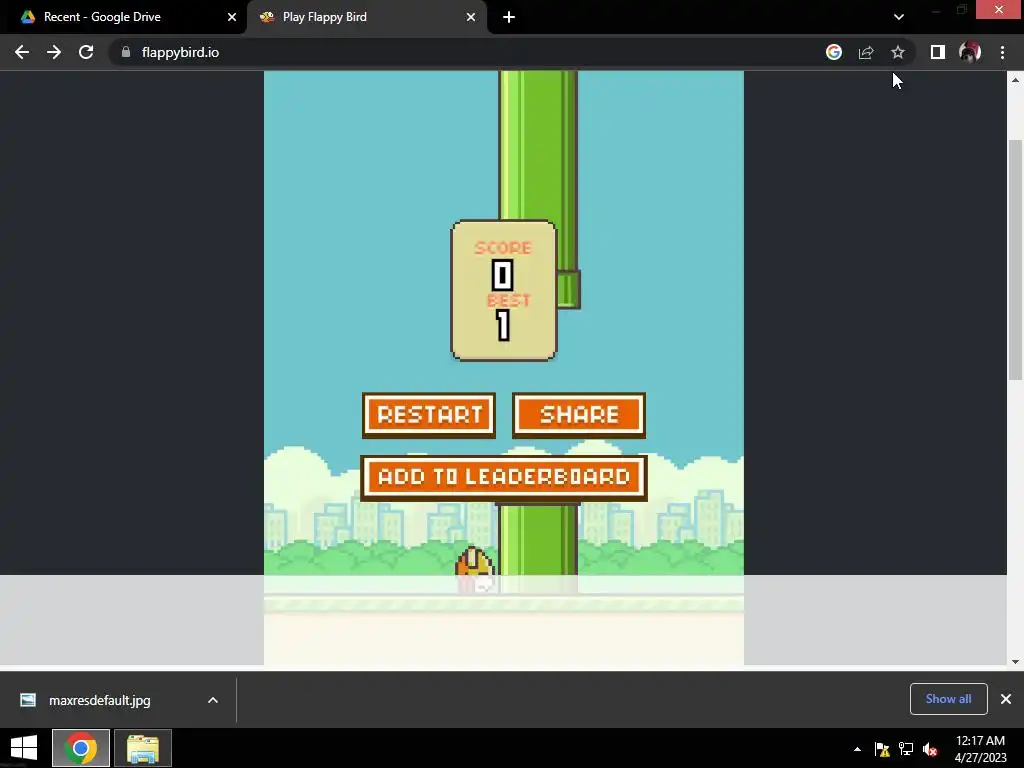1024x768 pixels.
Task: Click the browser back arrow
Action: point(22,52)
